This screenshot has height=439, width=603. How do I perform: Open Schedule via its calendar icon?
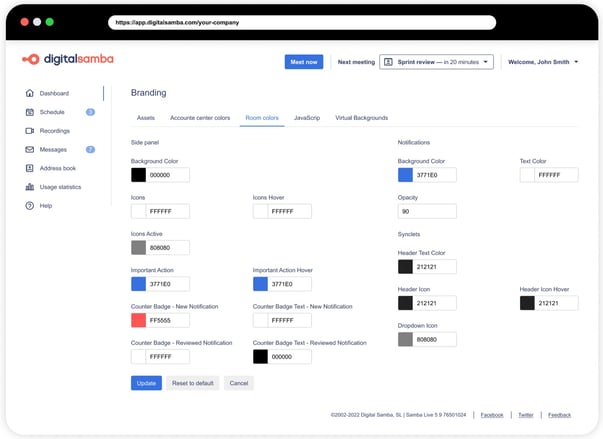point(30,112)
